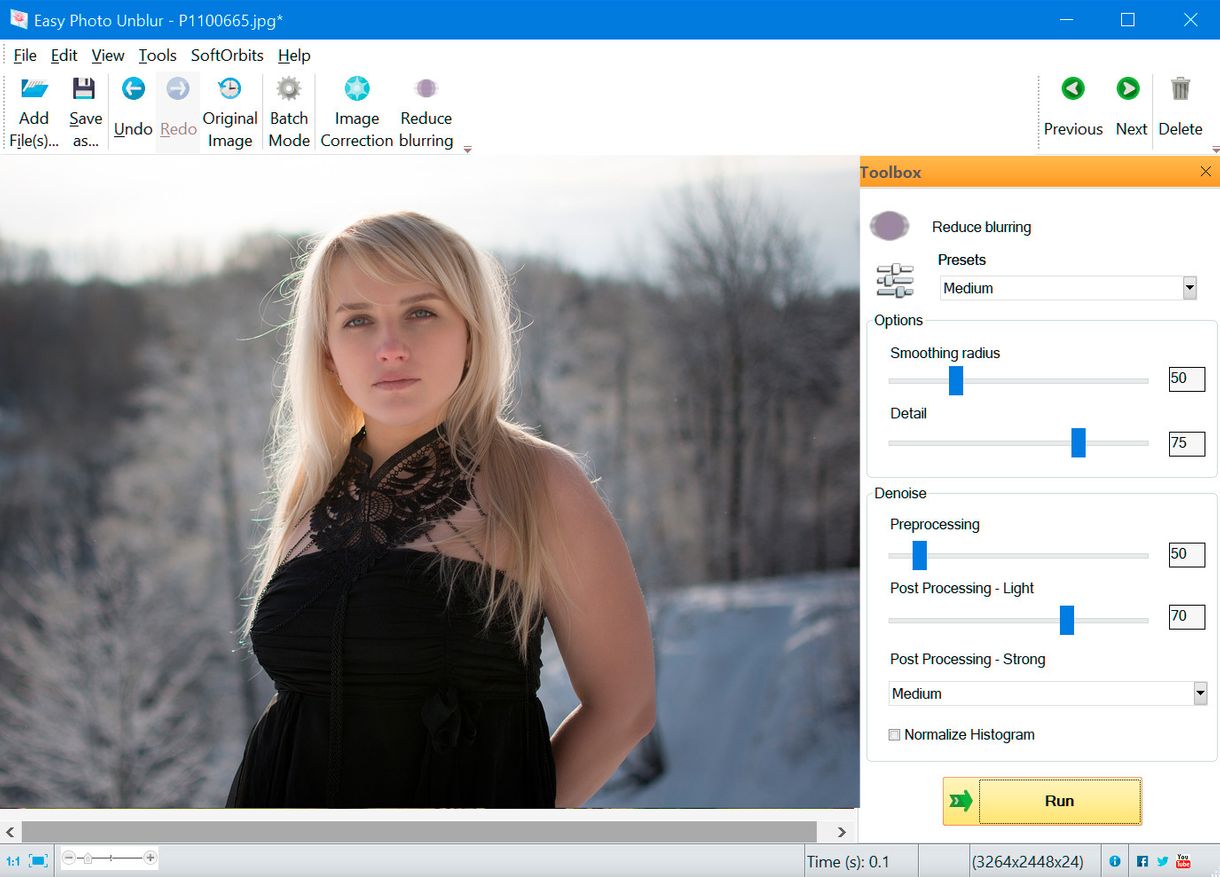Close the Toolbox panel
The image size is (1220, 877).
(x=1205, y=172)
